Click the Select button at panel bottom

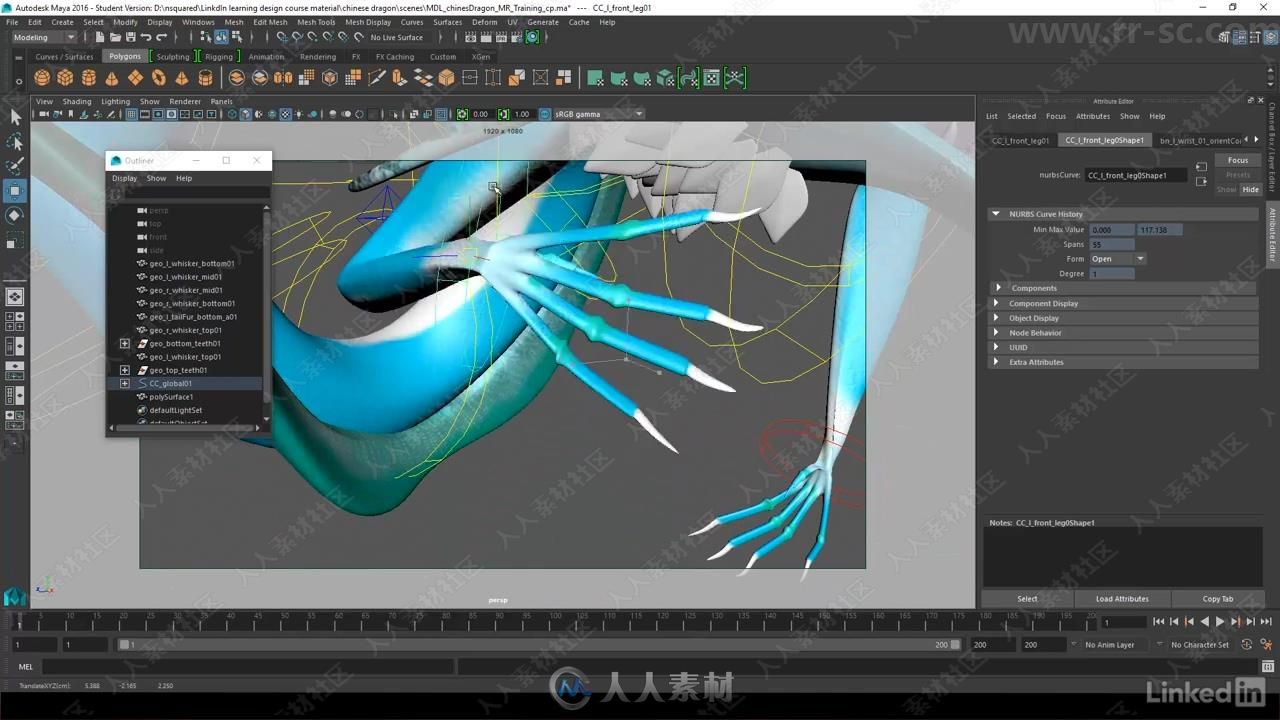[x=1027, y=598]
